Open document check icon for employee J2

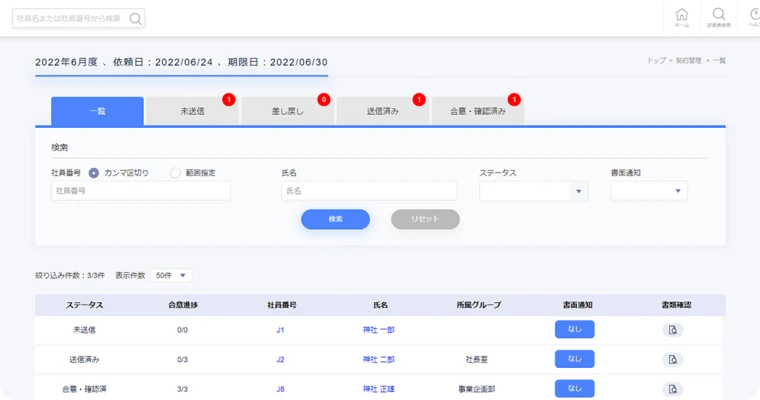(x=674, y=359)
